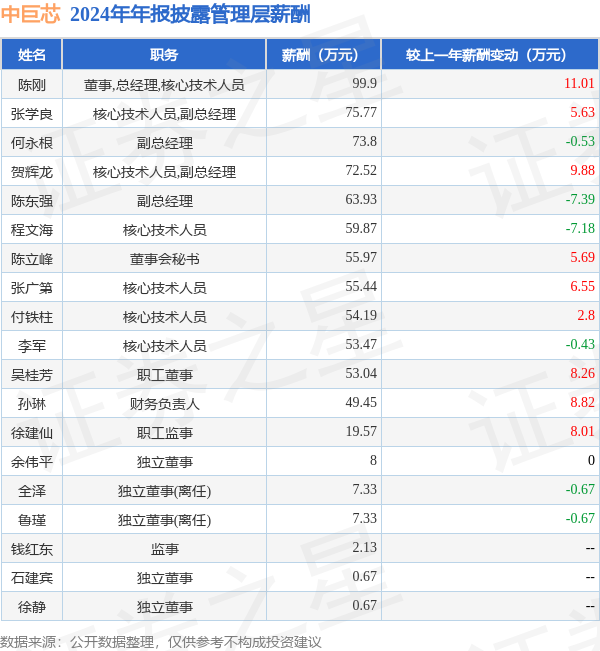Click the salary value 63.93
The width and height of the screenshot is (600, 651).
click(361, 199)
